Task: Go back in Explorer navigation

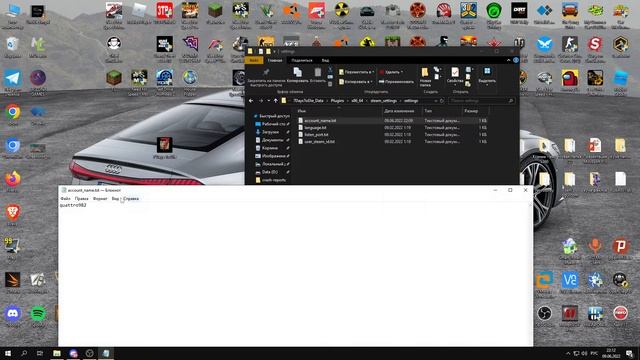Action: pos(251,101)
